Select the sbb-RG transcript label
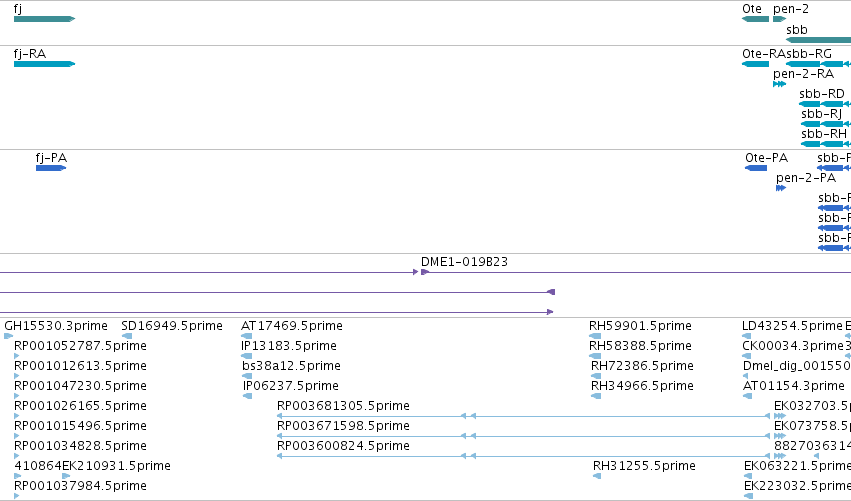851x501 pixels. (809, 54)
